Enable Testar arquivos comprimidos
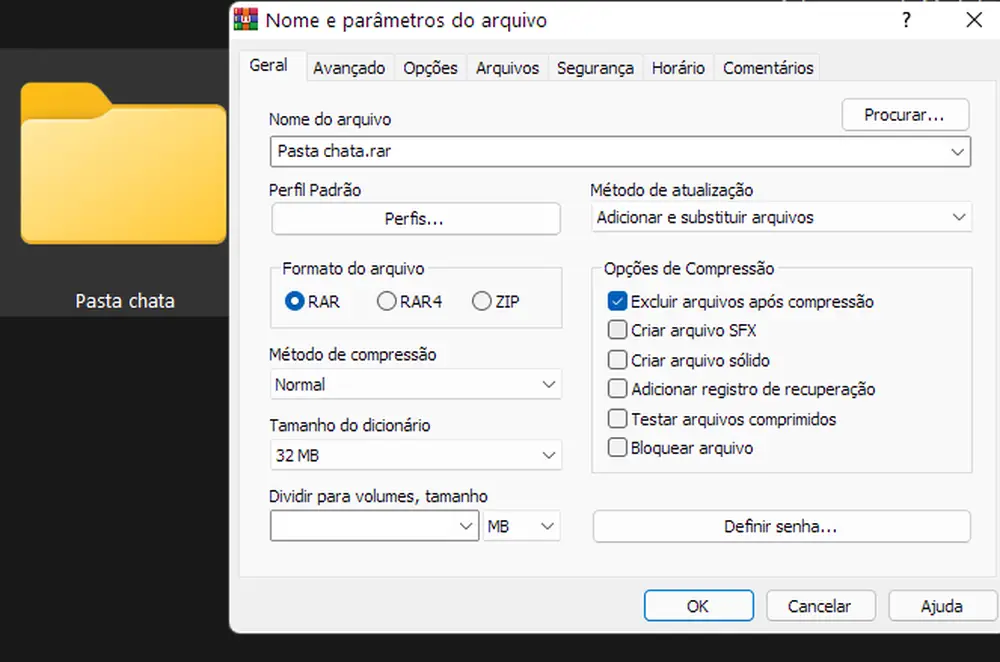 pyautogui.click(x=617, y=419)
